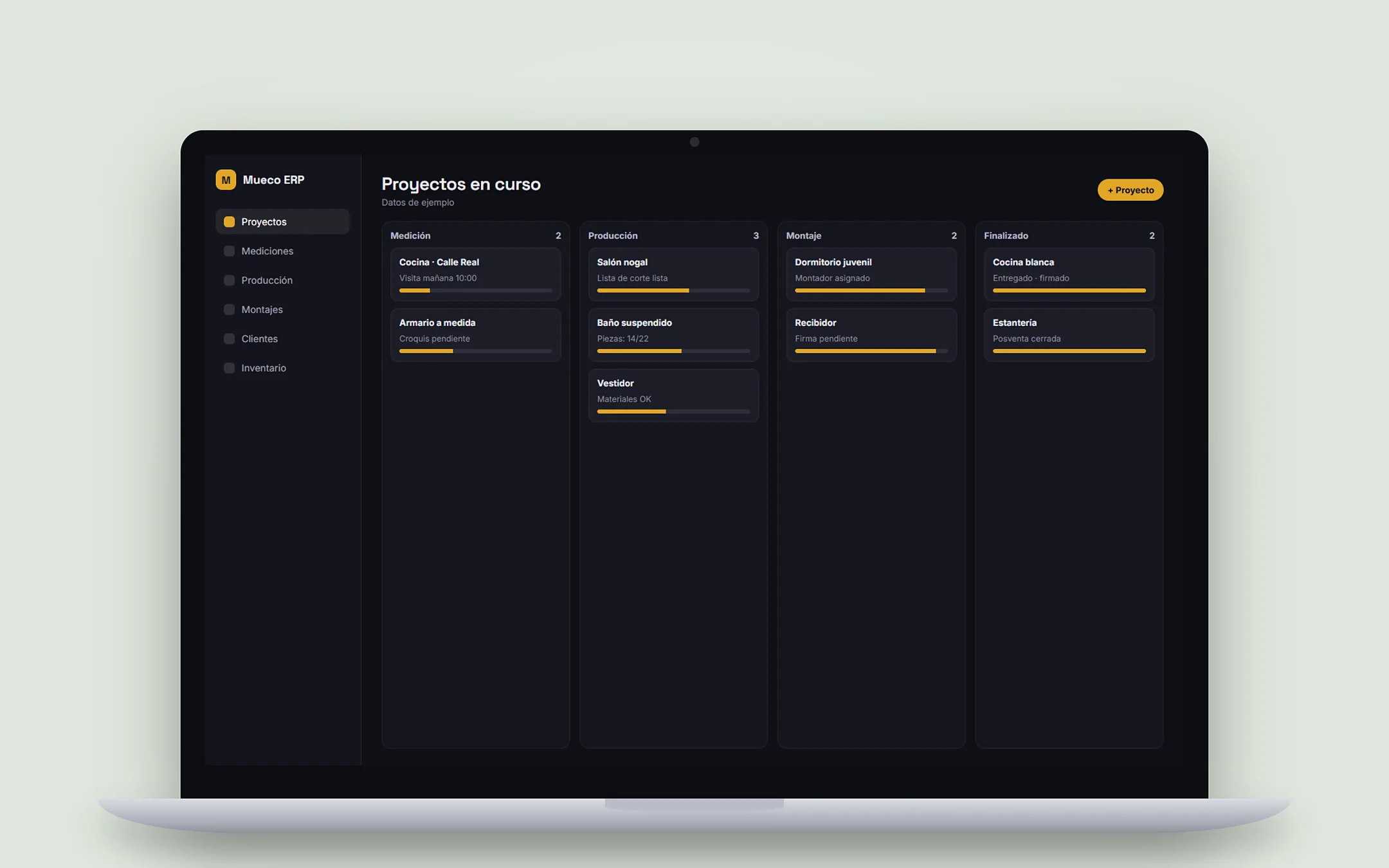Click the square icon beside Montajes
Screen dimensions: 1389x868
pyautogui.click(x=229, y=309)
